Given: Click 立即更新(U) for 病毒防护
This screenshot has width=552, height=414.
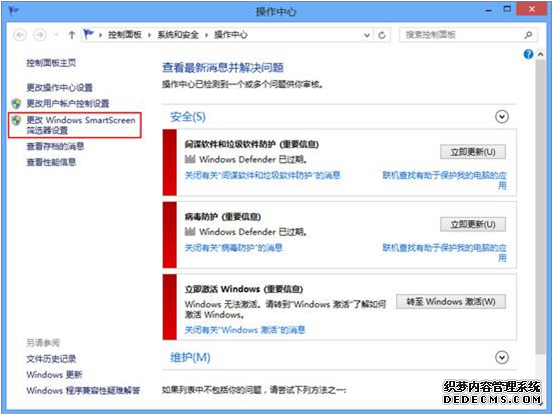Looking at the screenshot, I should click(x=473, y=224).
